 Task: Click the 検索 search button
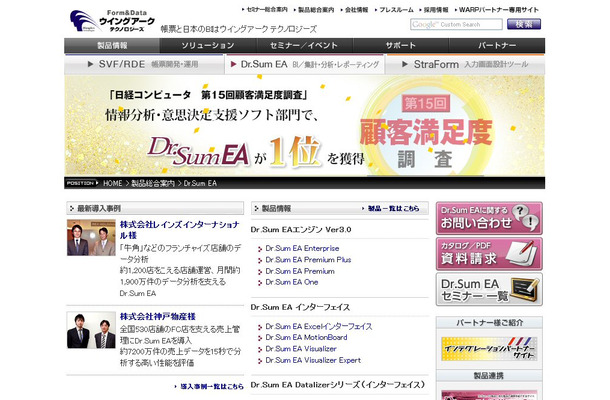click(x=524, y=24)
